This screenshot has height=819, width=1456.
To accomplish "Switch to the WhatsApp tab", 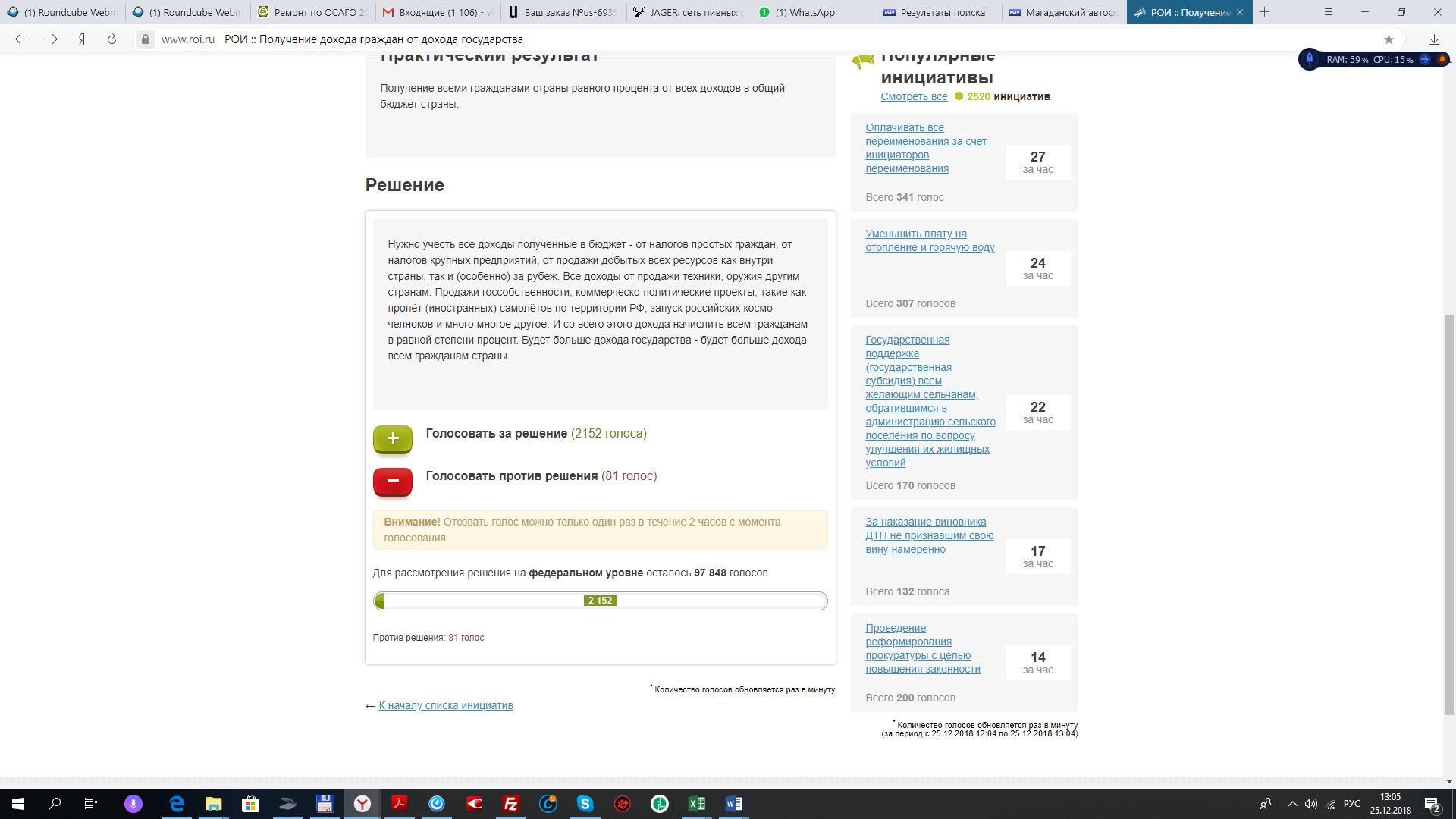I will pyautogui.click(x=804, y=12).
